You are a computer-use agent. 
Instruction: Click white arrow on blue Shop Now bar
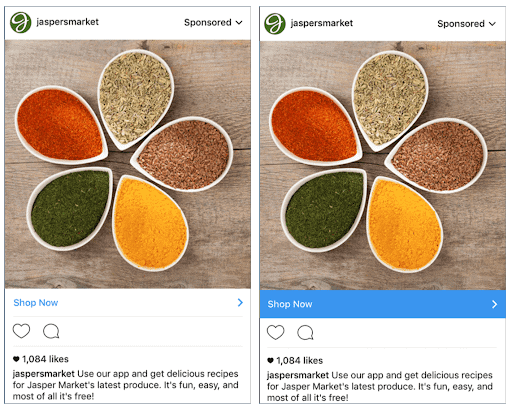coord(494,304)
